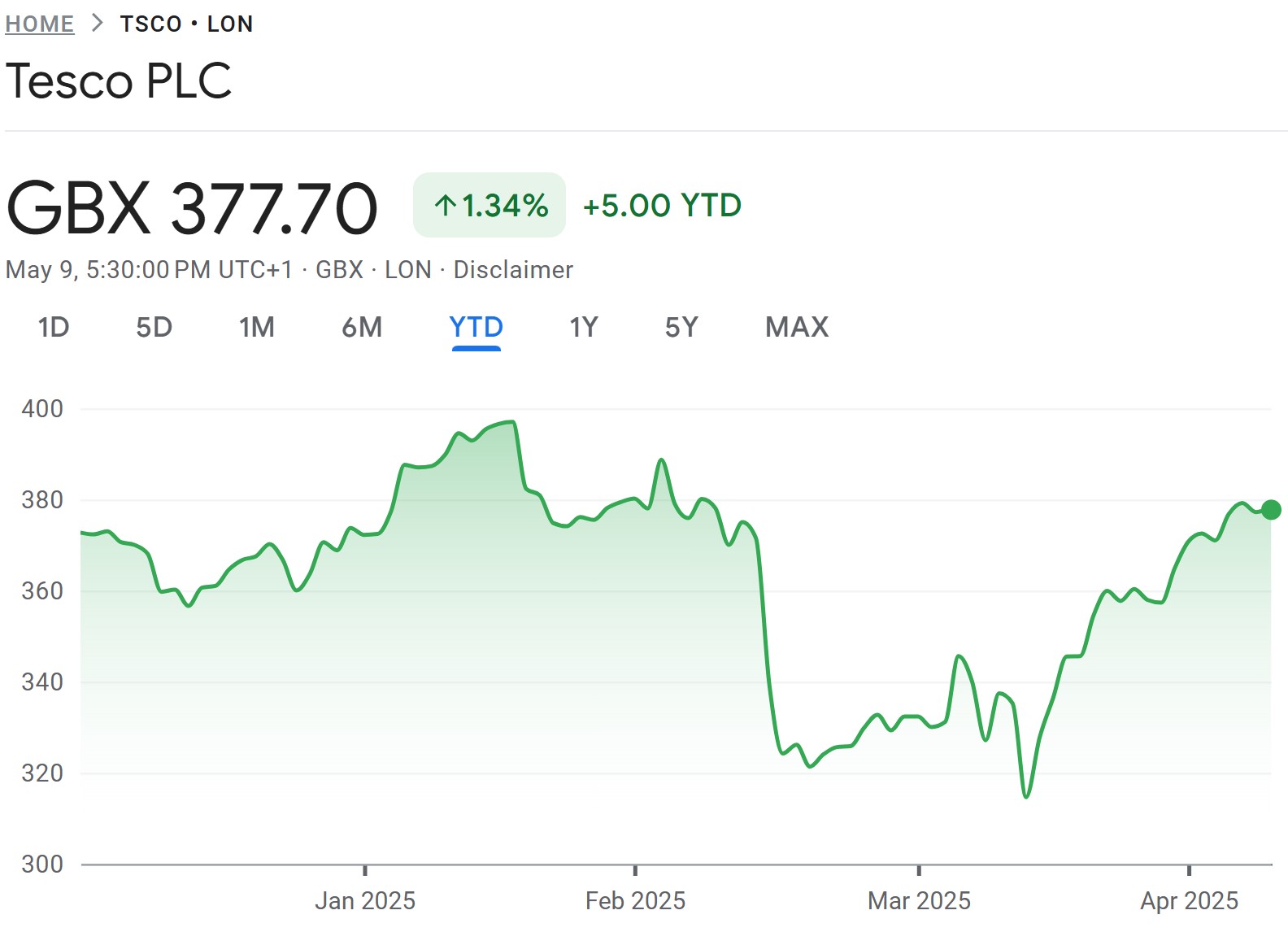Choose the 1M chart range
This screenshot has width=1288, height=932.
point(256,327)
